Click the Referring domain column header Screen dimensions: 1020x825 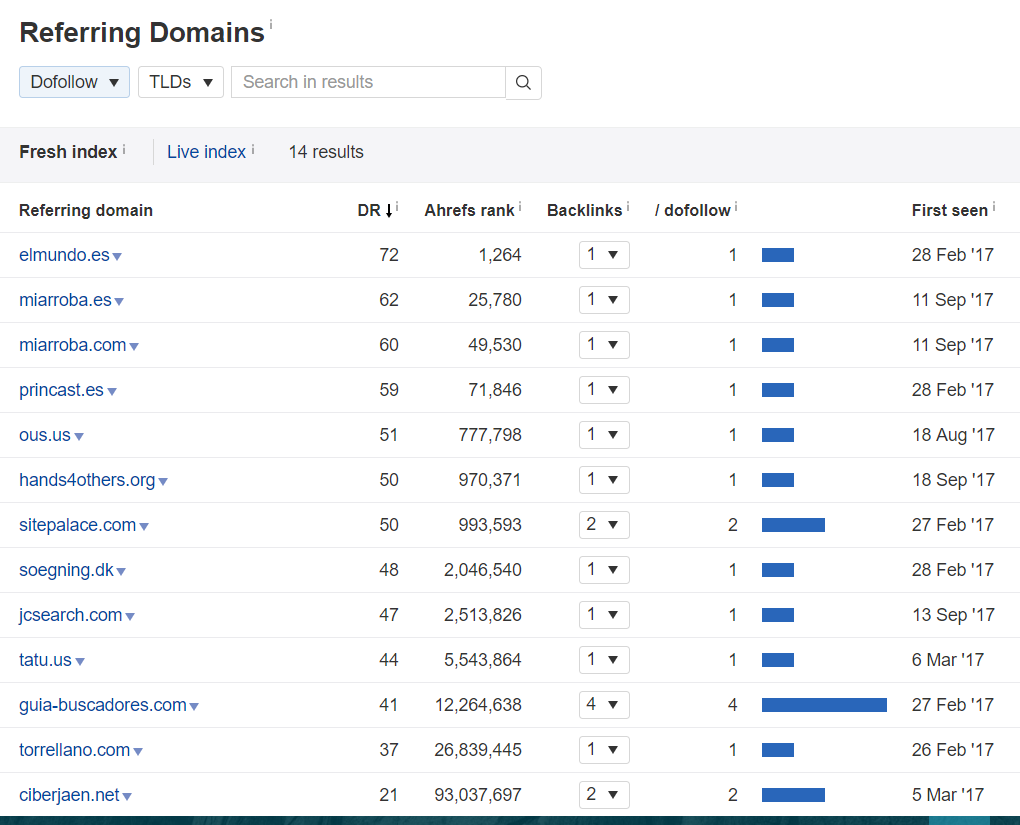[x=86, y=210]
